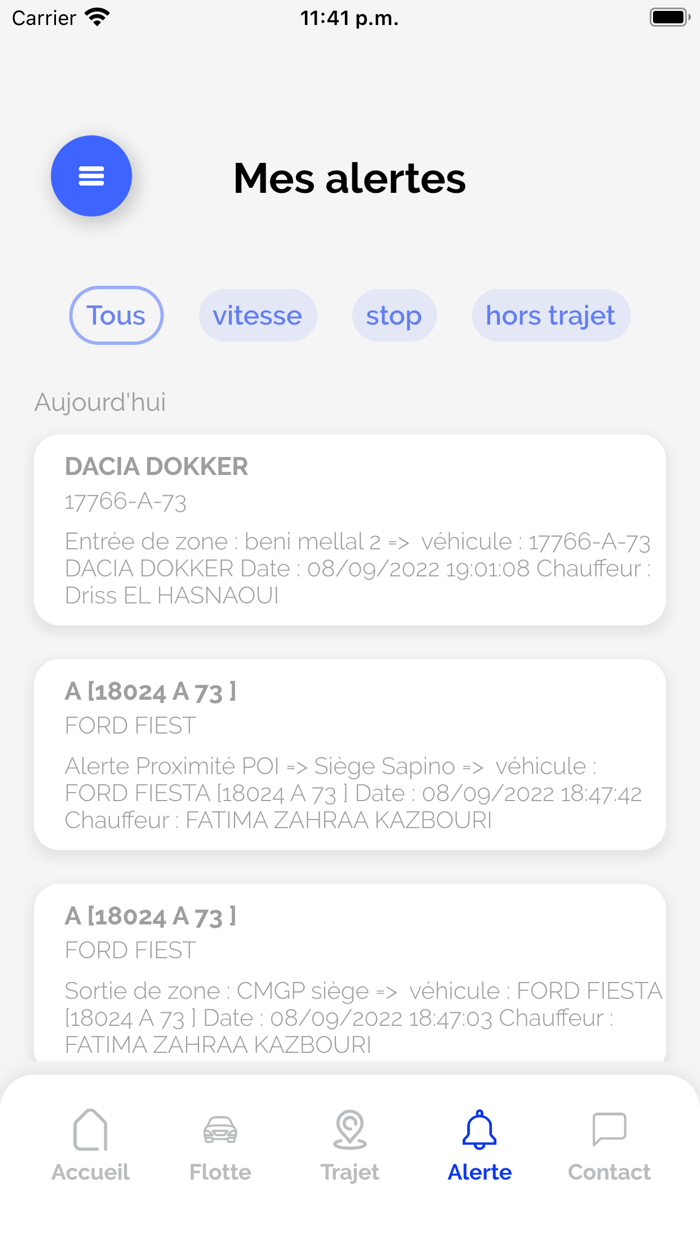Image resolution: width=700 pixels, height=1244 pixels.
Task: Toggle the hors trajet filter
Action: click(550, 315)
